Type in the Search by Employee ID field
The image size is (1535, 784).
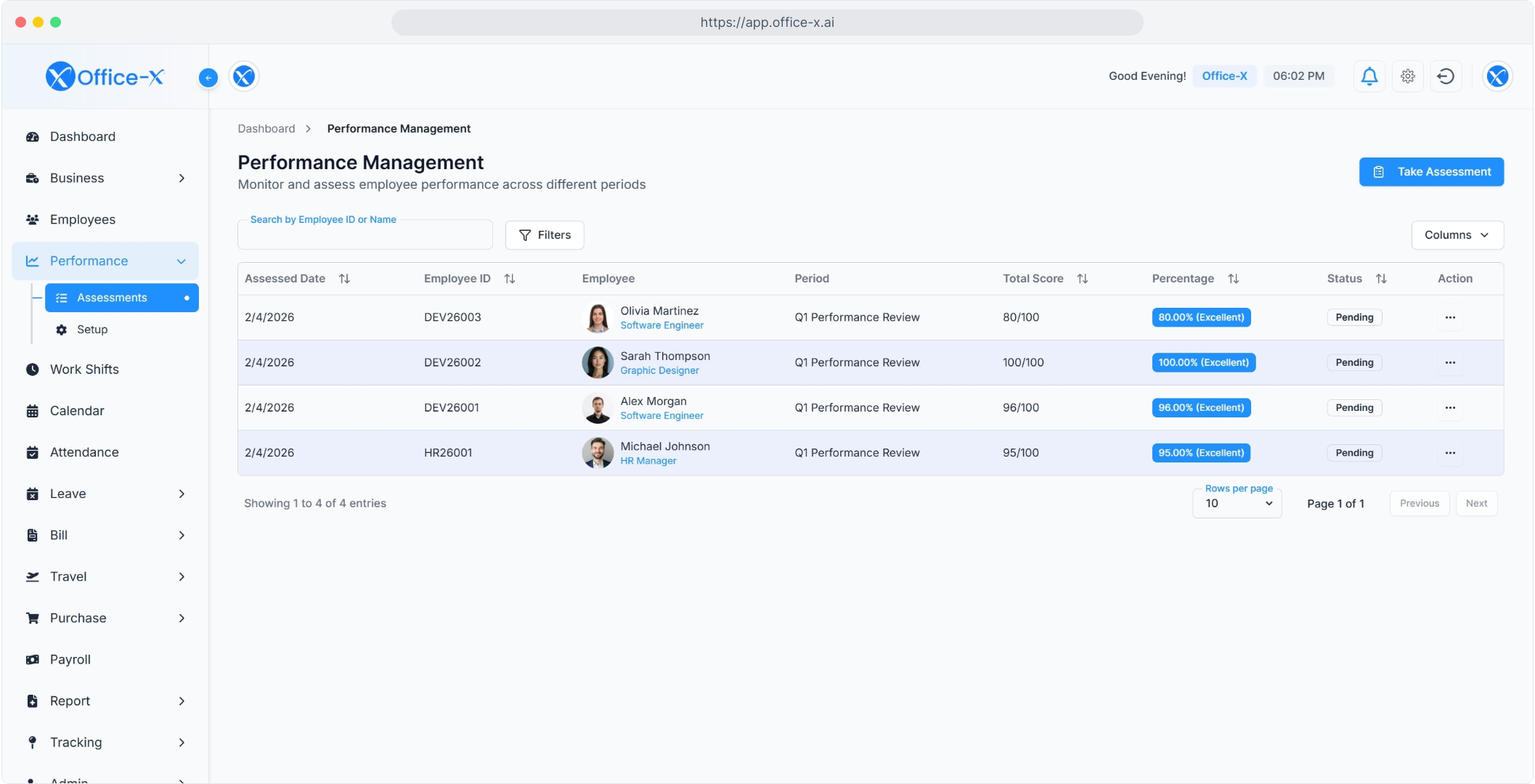(365, 234)
